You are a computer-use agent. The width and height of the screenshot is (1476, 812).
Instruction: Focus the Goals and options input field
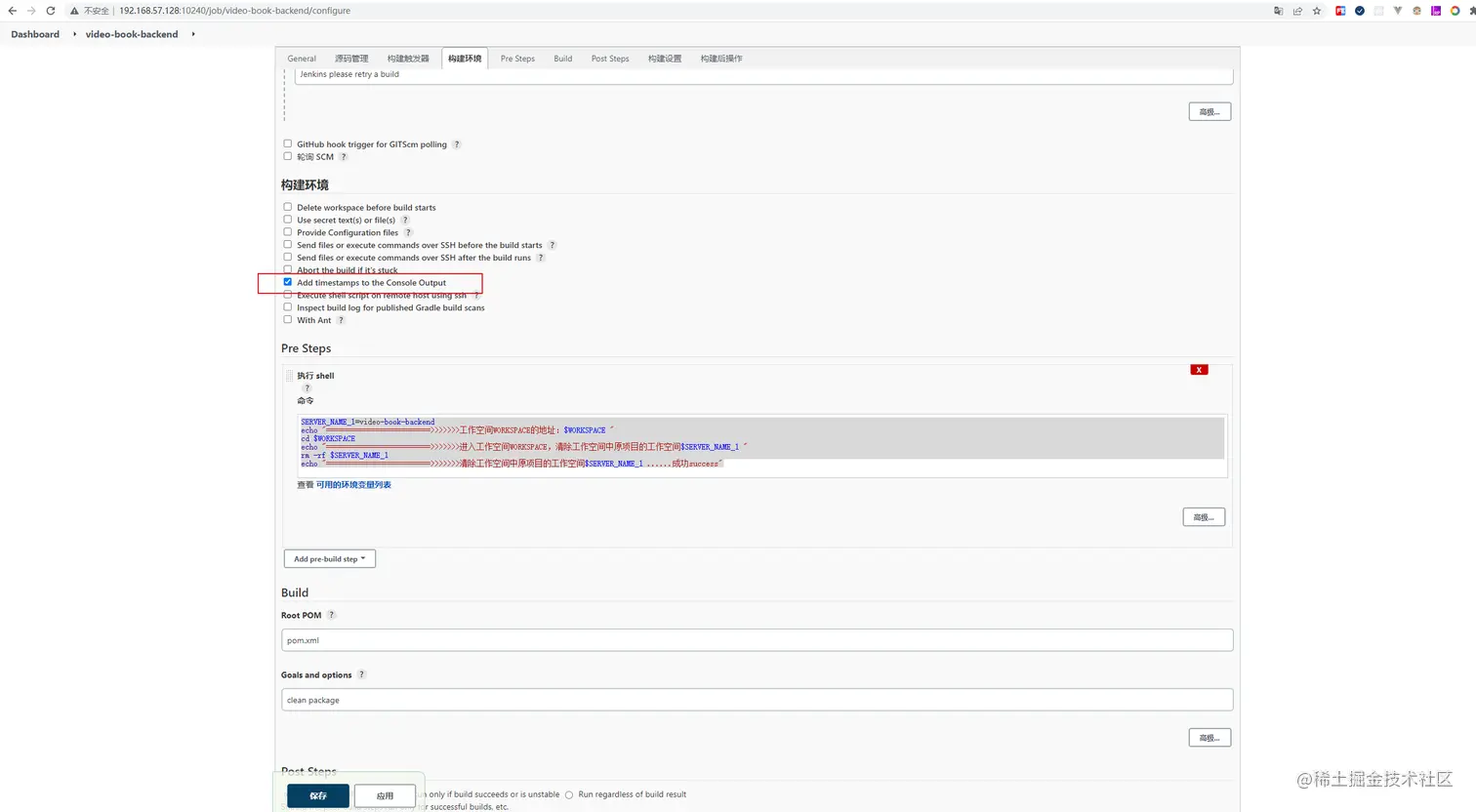(x=758, y=700)
